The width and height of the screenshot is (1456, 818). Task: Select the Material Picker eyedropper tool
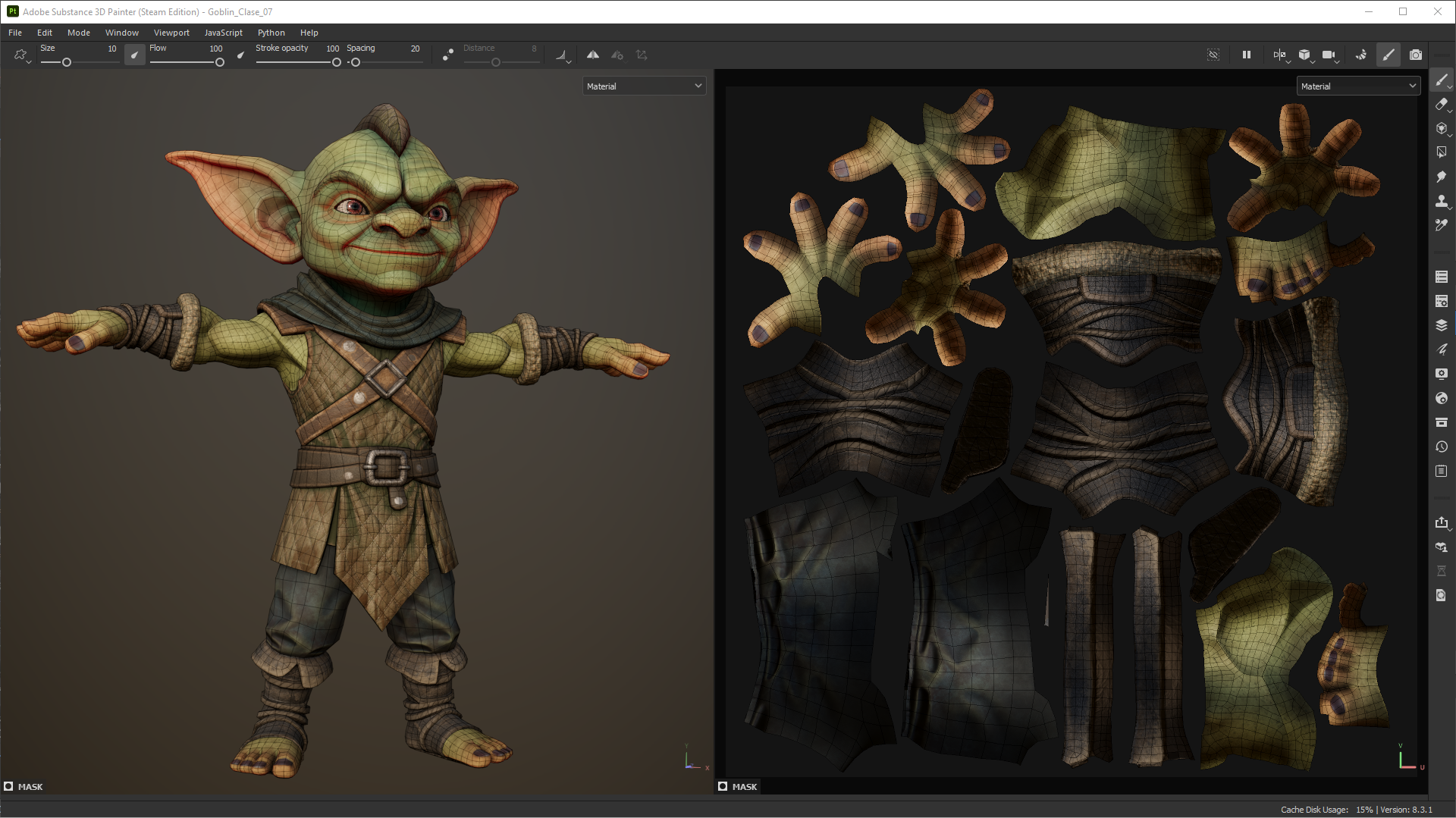click(x=1442, y=225)
